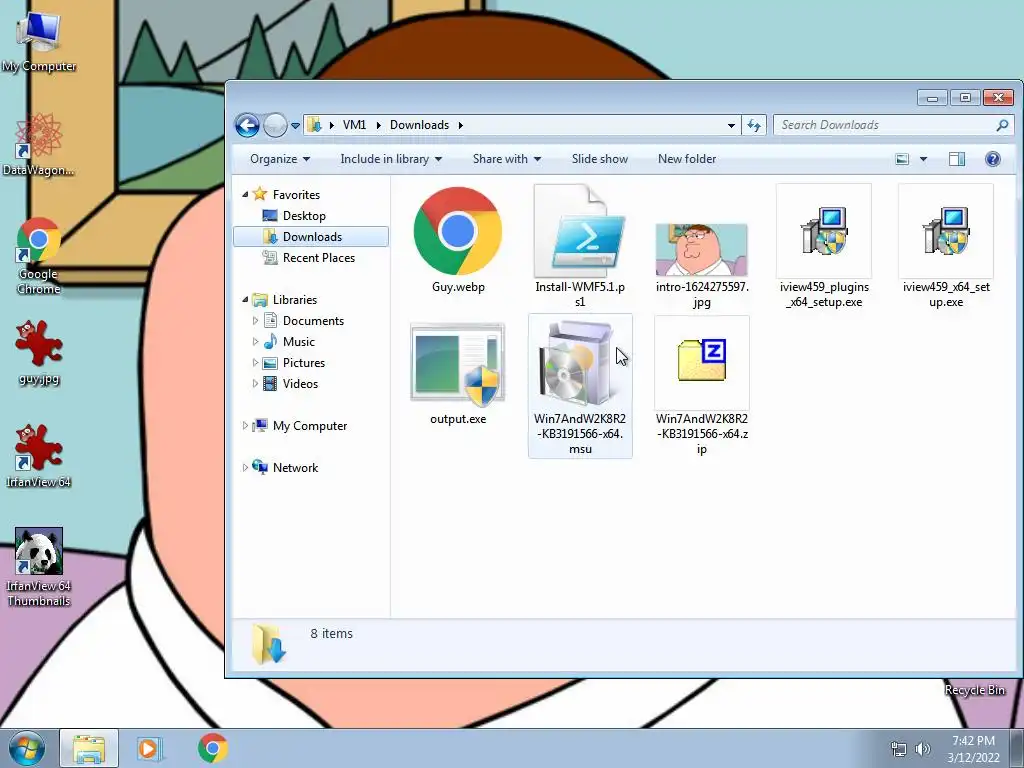Click the Slide show button
This screenshot has width=1024, height=768.
(600, 159)
